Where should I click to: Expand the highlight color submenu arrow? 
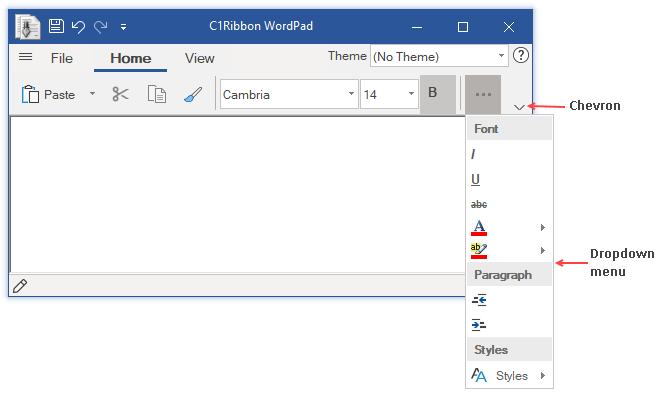[x=543, y=250]
